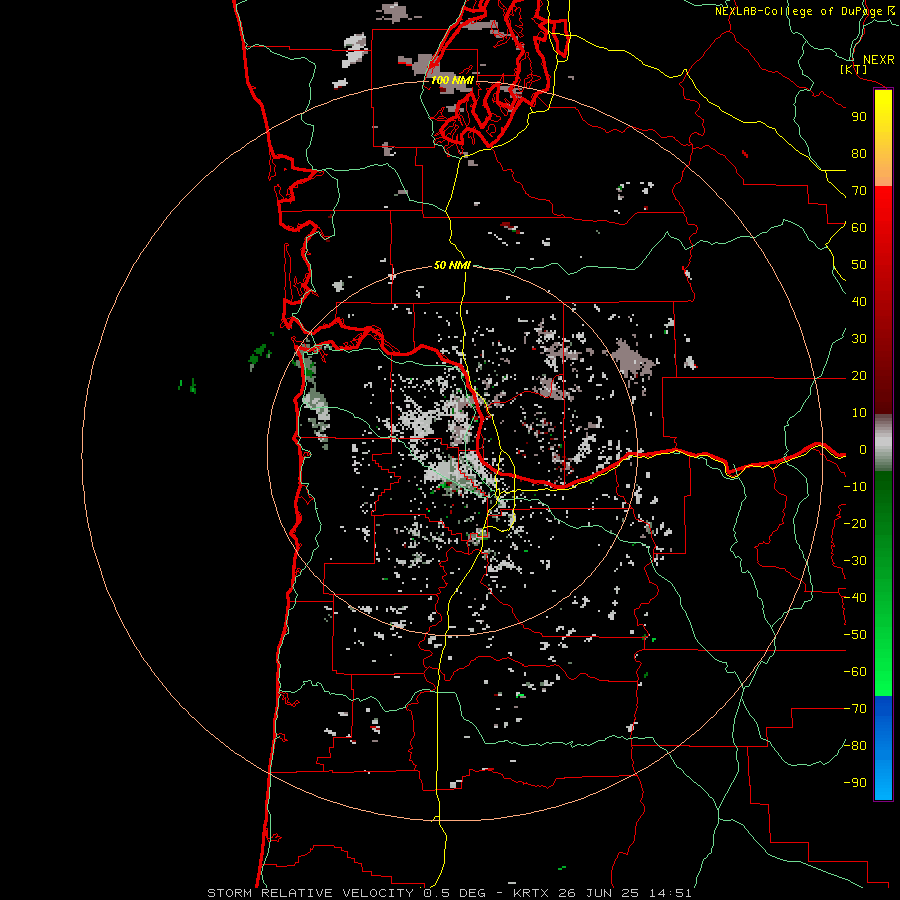Click the 50 NMI range ring label
Screen dimensions: 900x900
click(452, 265)
